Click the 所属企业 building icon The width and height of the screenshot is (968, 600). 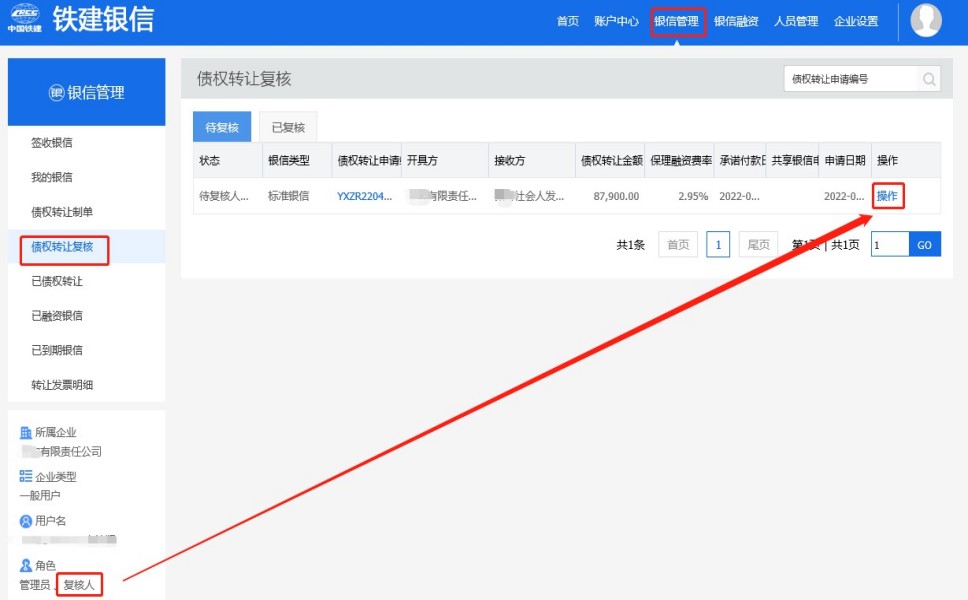[26, 433]
